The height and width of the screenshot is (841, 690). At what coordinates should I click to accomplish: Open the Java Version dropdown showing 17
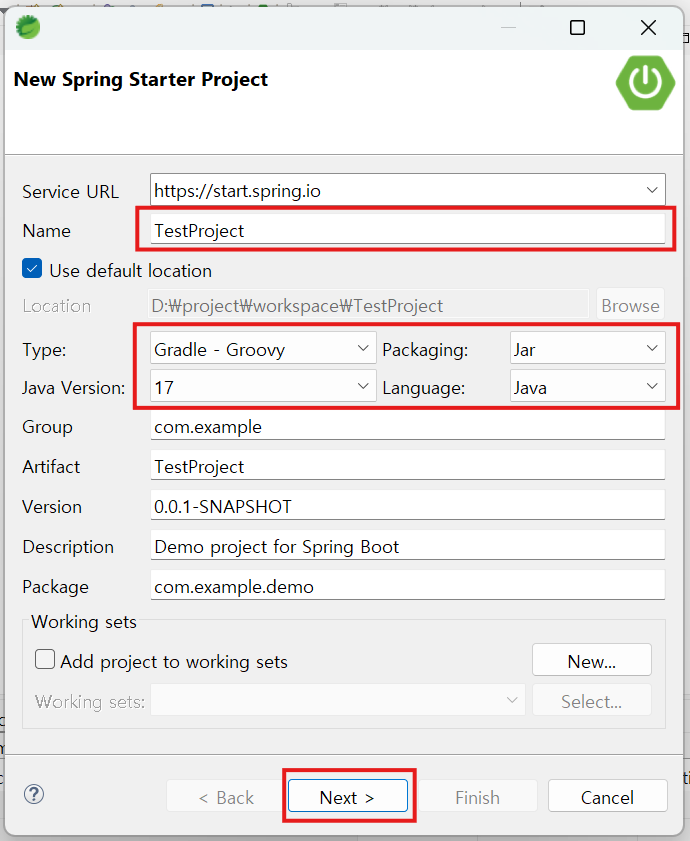(263, 387)
